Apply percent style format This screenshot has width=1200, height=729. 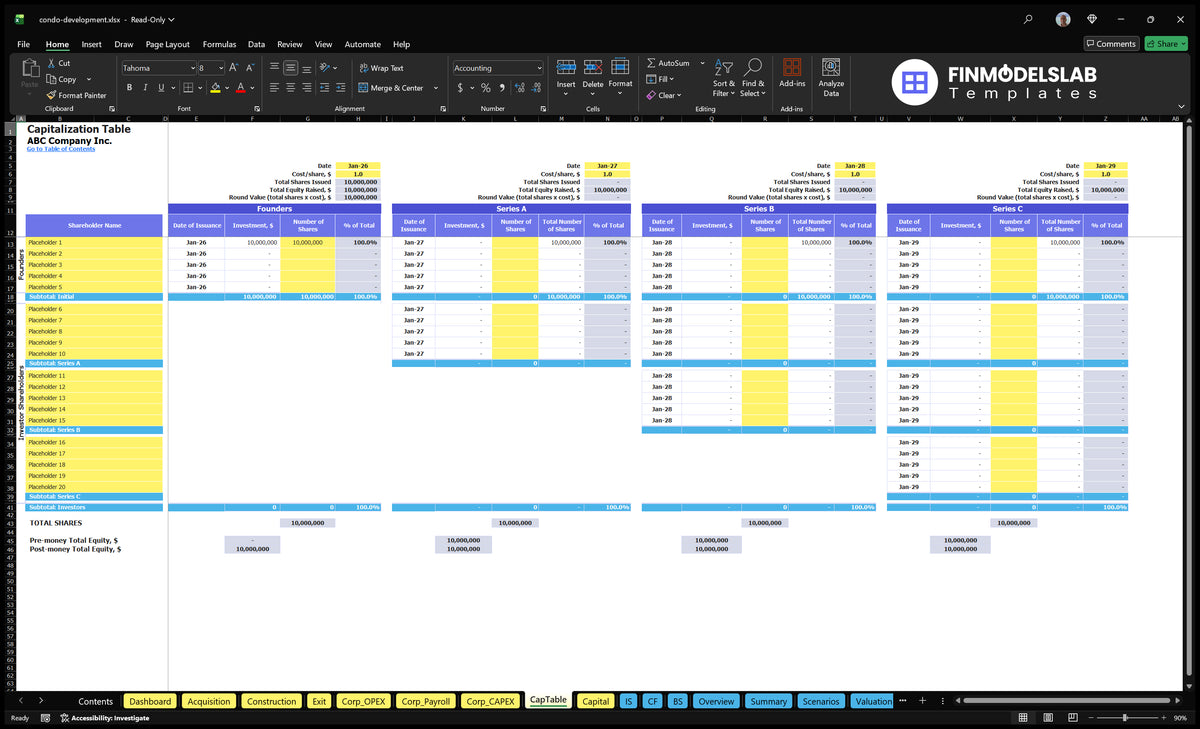pos(486,88)
